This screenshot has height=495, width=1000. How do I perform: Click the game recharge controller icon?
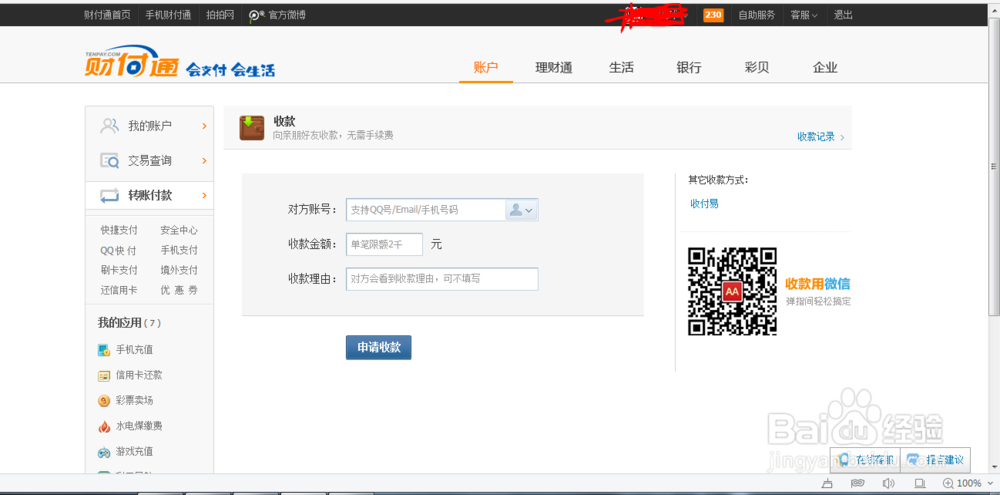(104, 452)
